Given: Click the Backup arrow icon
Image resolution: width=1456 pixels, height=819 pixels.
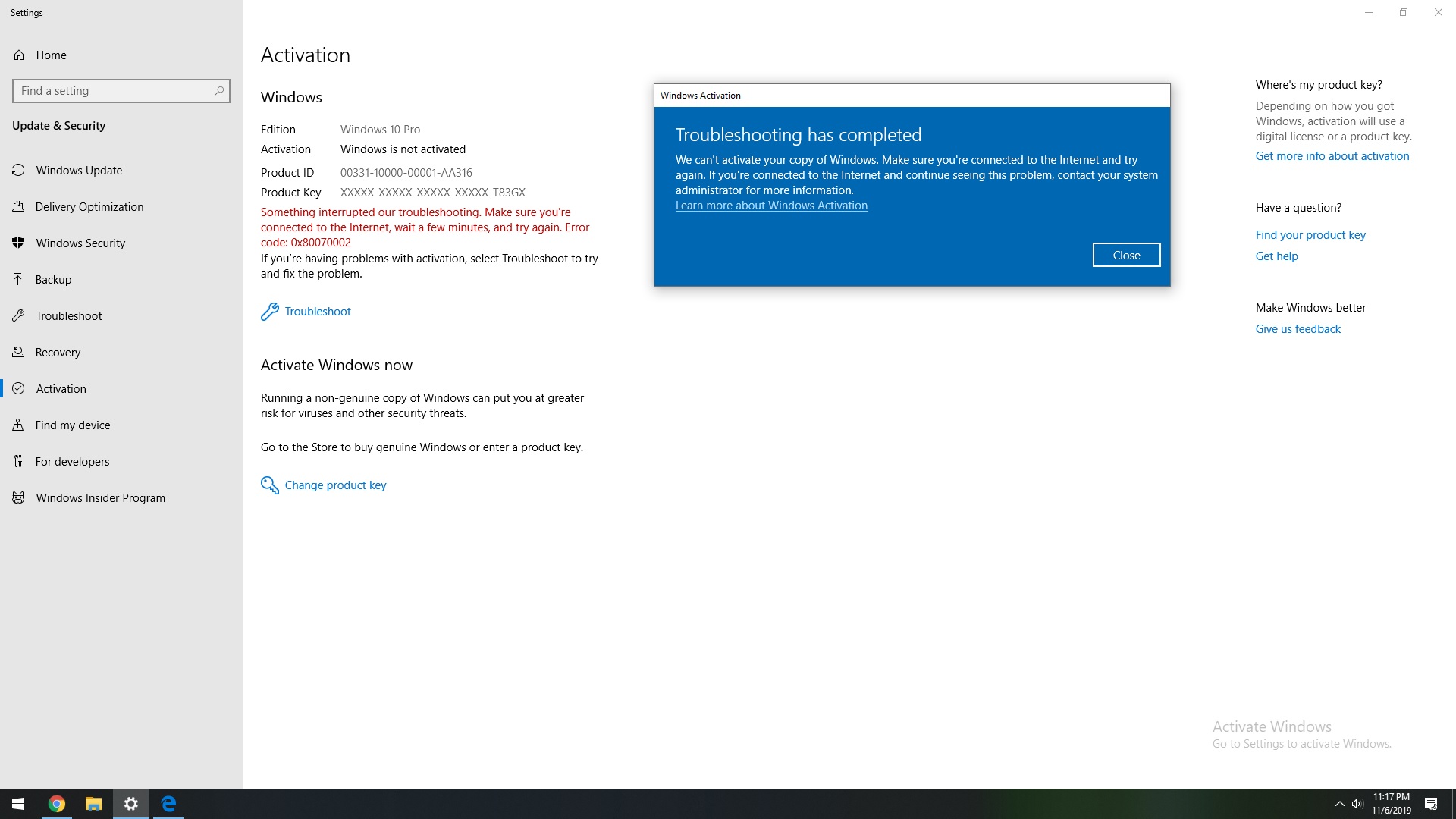Looking at the screenshot, I should click(19, 280).
